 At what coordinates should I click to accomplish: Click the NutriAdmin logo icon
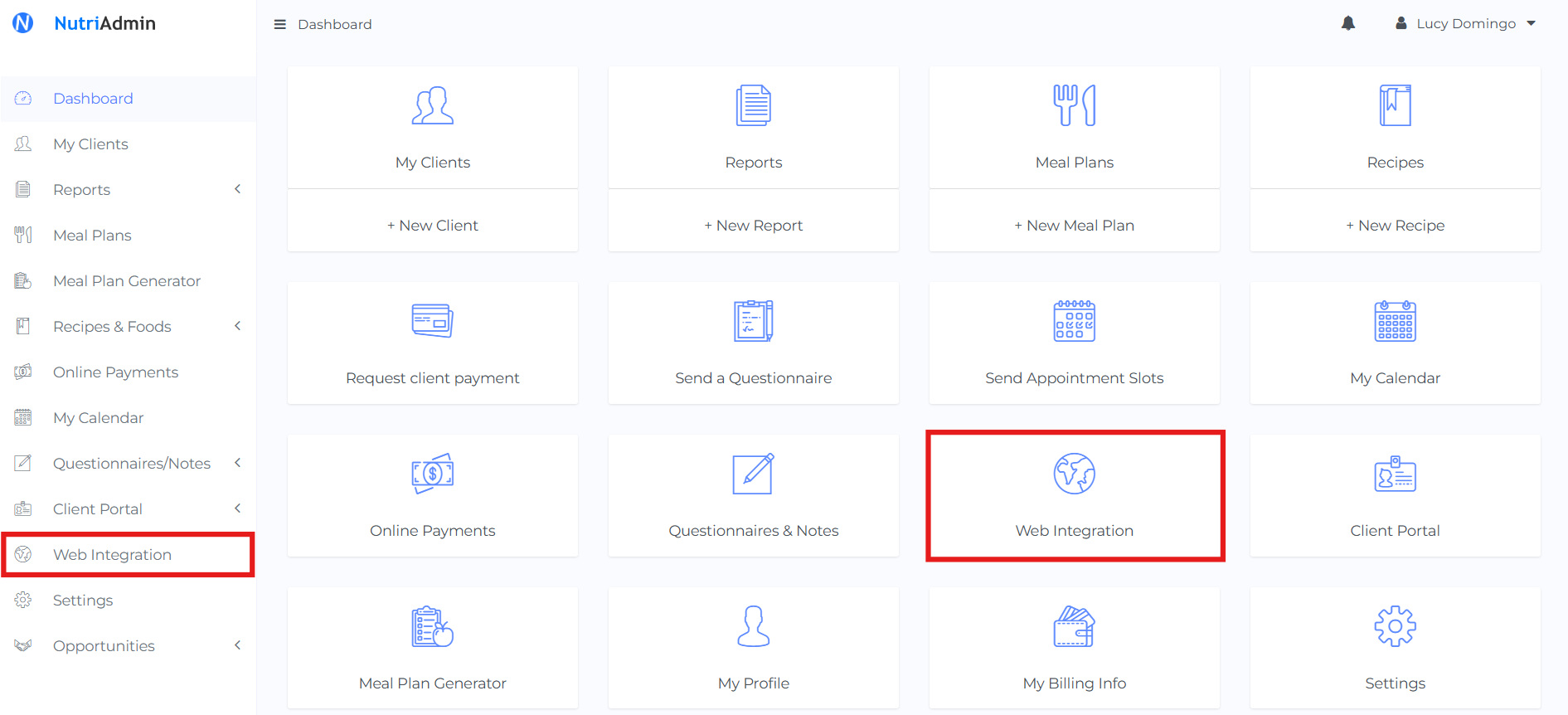point(23,23)
